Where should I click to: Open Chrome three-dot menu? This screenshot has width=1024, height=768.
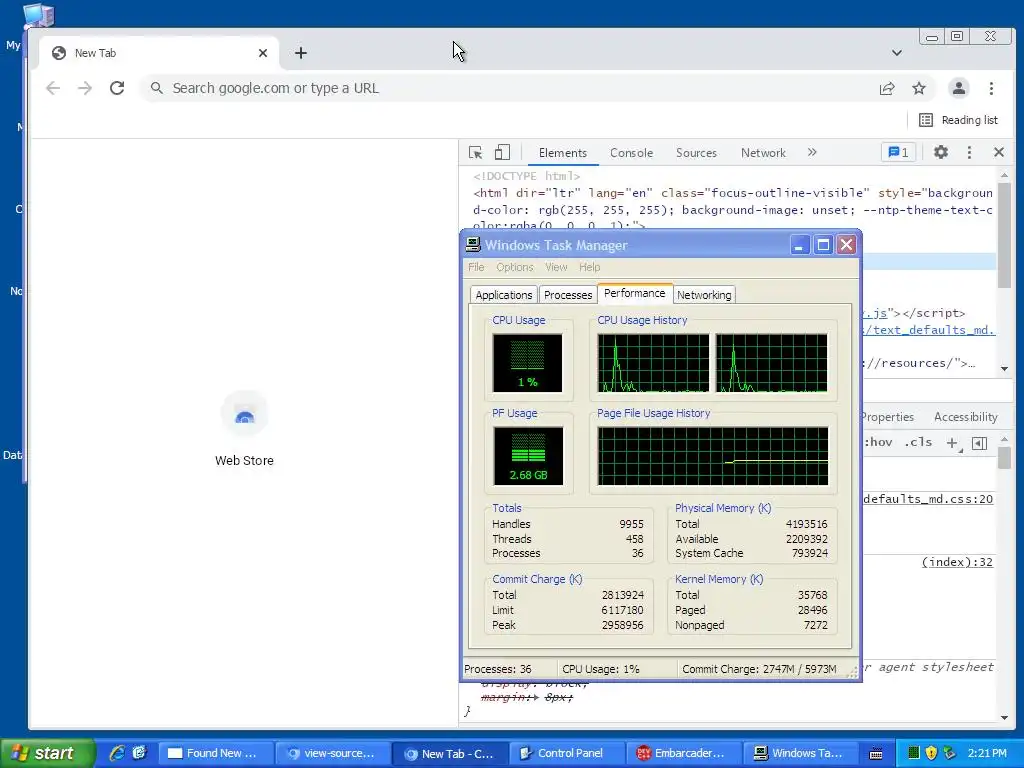click(x=991, y=88)
